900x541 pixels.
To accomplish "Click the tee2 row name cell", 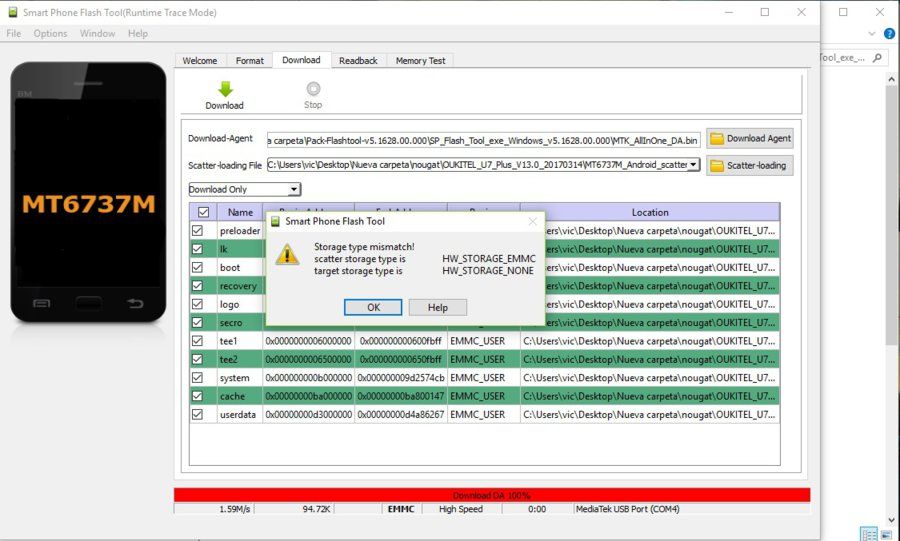I will [239, 359].
